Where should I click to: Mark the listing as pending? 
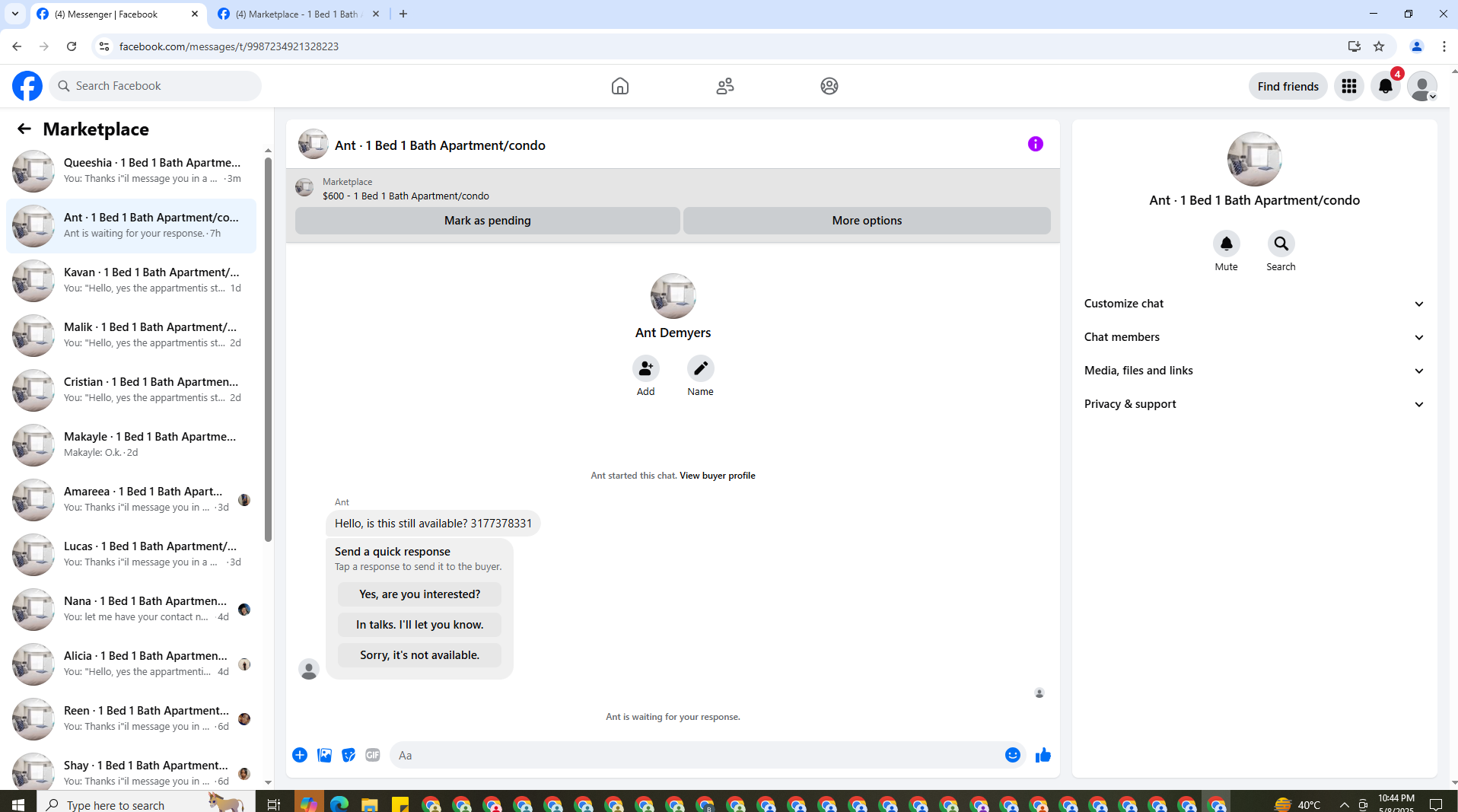pyautogui.click(x=488, y=221)
